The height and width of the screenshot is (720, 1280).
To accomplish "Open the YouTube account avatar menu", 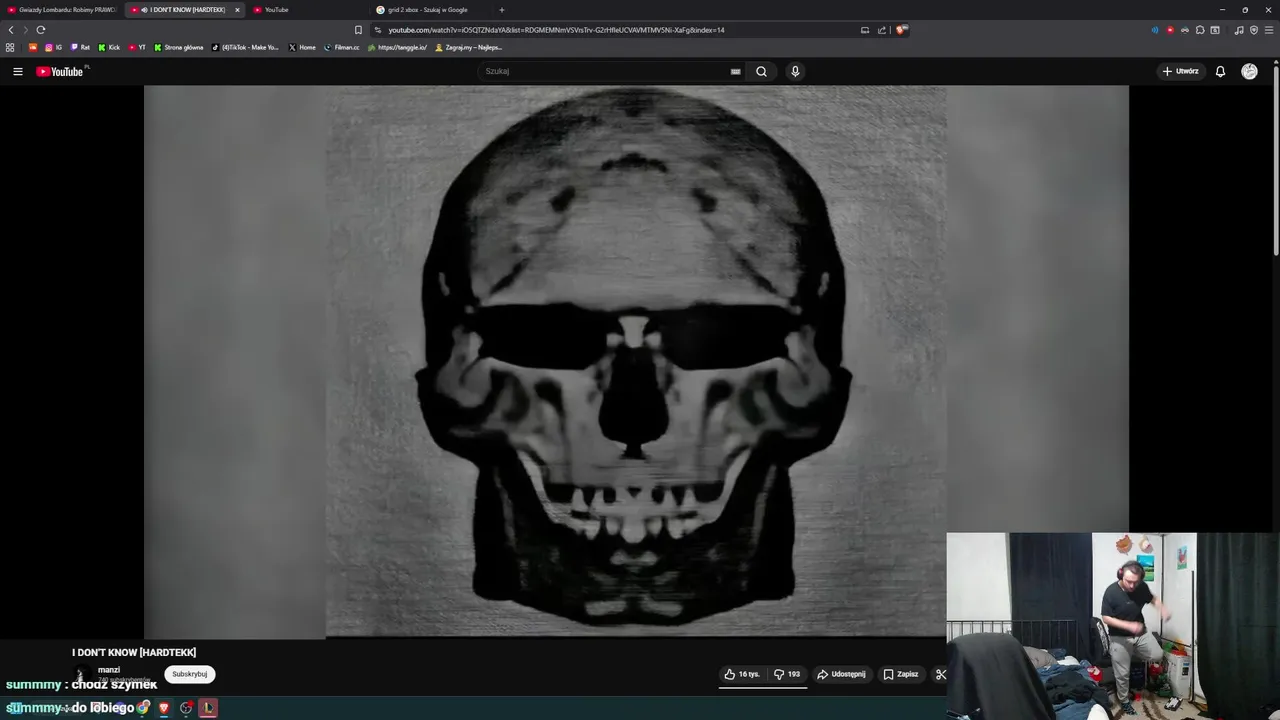I will [1249, 71].
